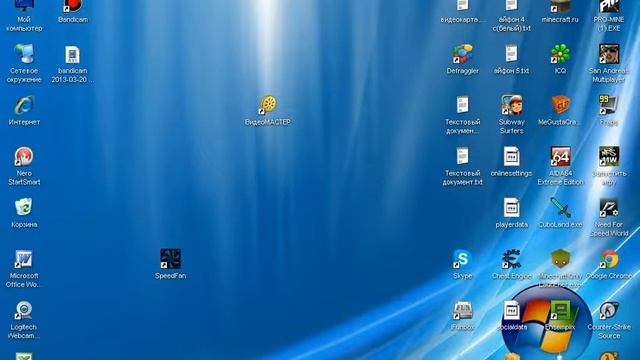
Task: Open the ICQ shortcut
Action: click(560, 54)
